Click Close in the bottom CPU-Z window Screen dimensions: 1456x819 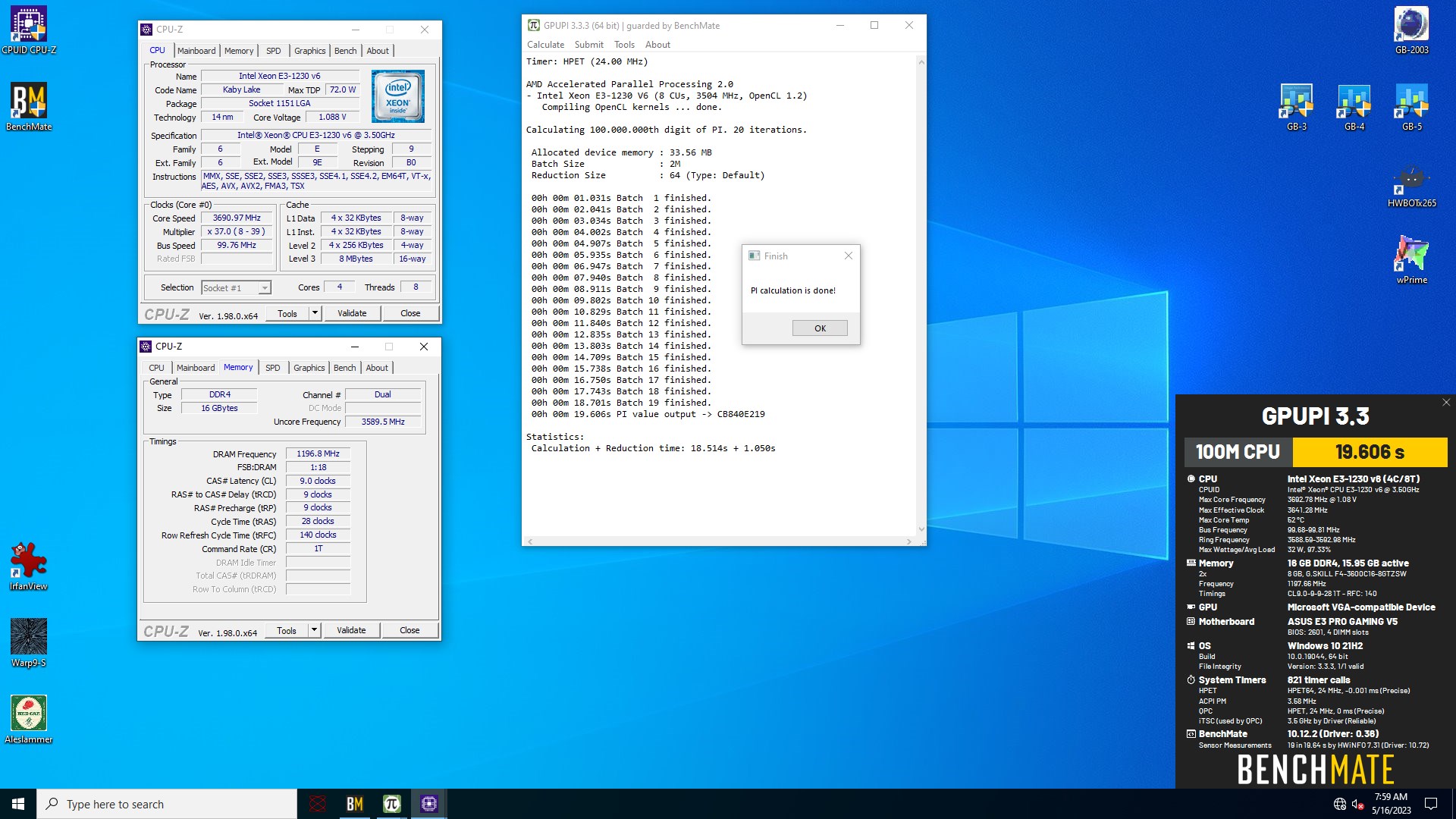(x=409, y=630)
